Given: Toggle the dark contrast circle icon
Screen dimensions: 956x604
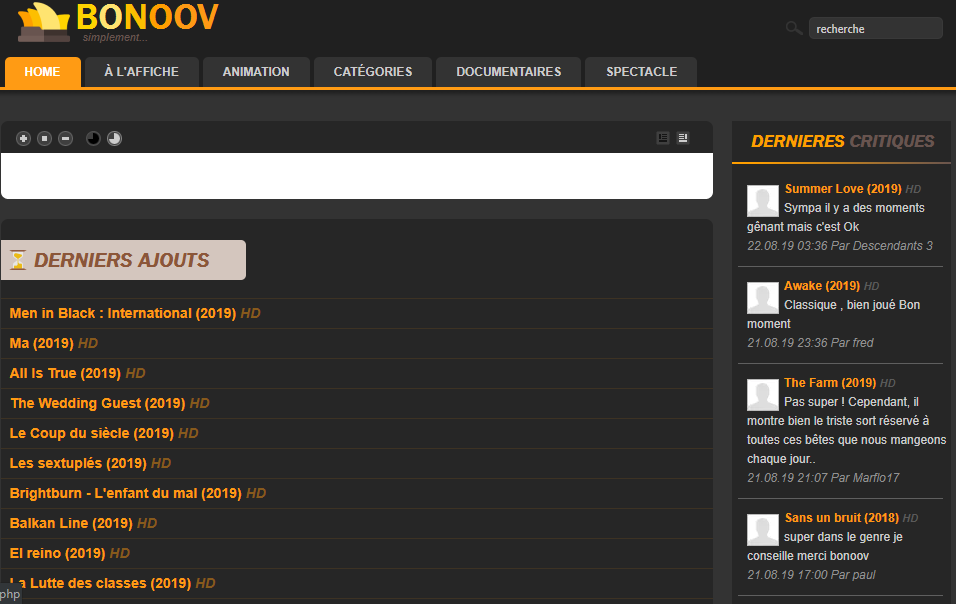Looking at the screenshot, I should [x=93, y=138].
